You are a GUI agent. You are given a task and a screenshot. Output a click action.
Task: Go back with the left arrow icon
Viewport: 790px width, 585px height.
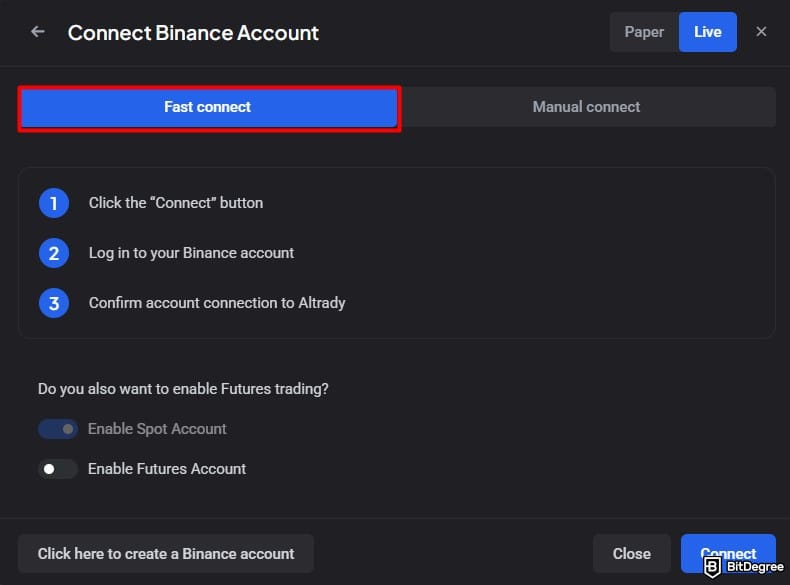[x=38, y=32]
